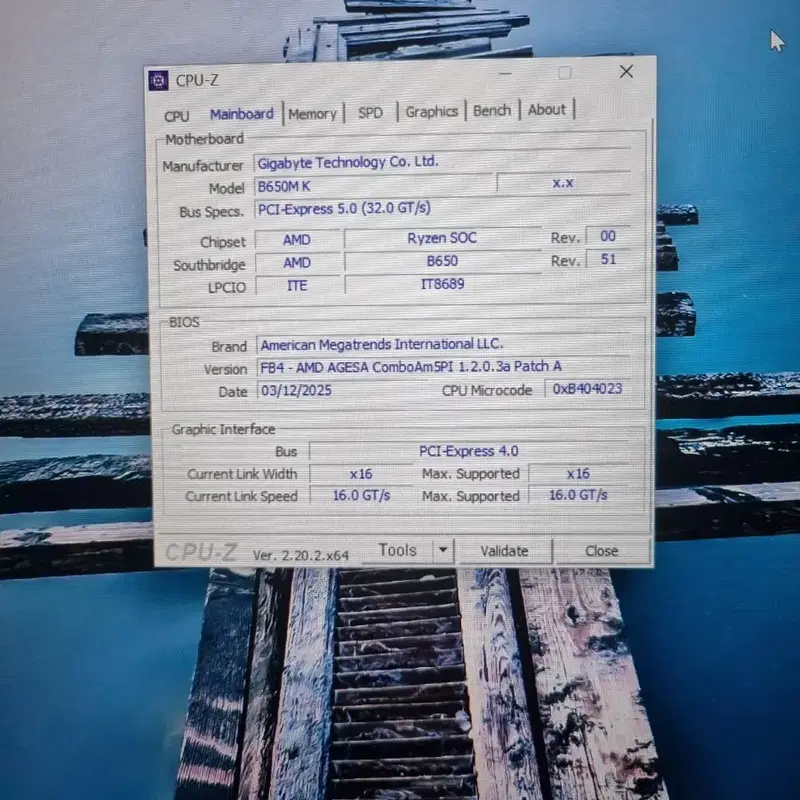
Task: Click the Chipset AMD vendor field
Action: (297, 240)
